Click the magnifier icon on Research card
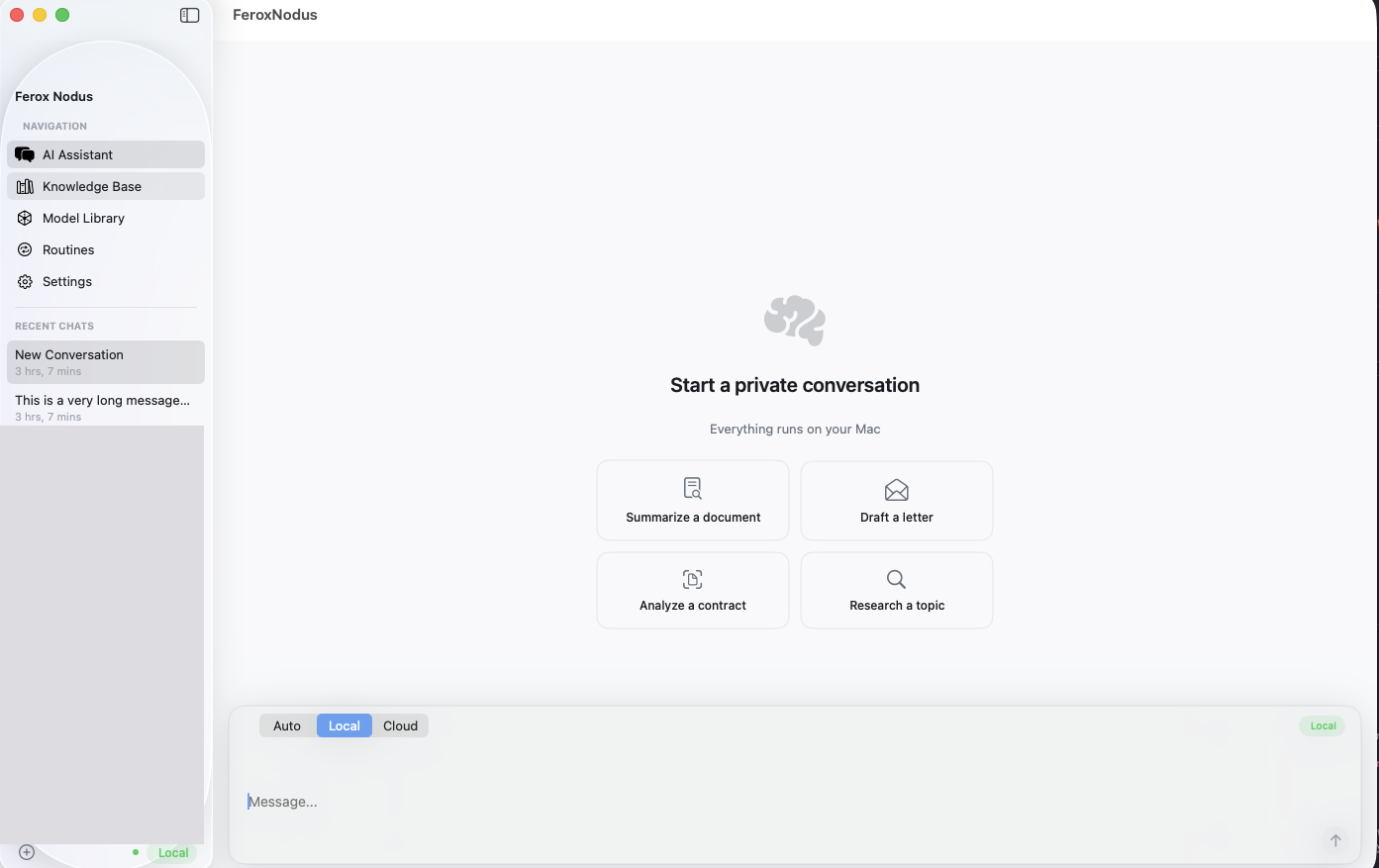This screenshot has height=868, width=1379. click(896, 579)
